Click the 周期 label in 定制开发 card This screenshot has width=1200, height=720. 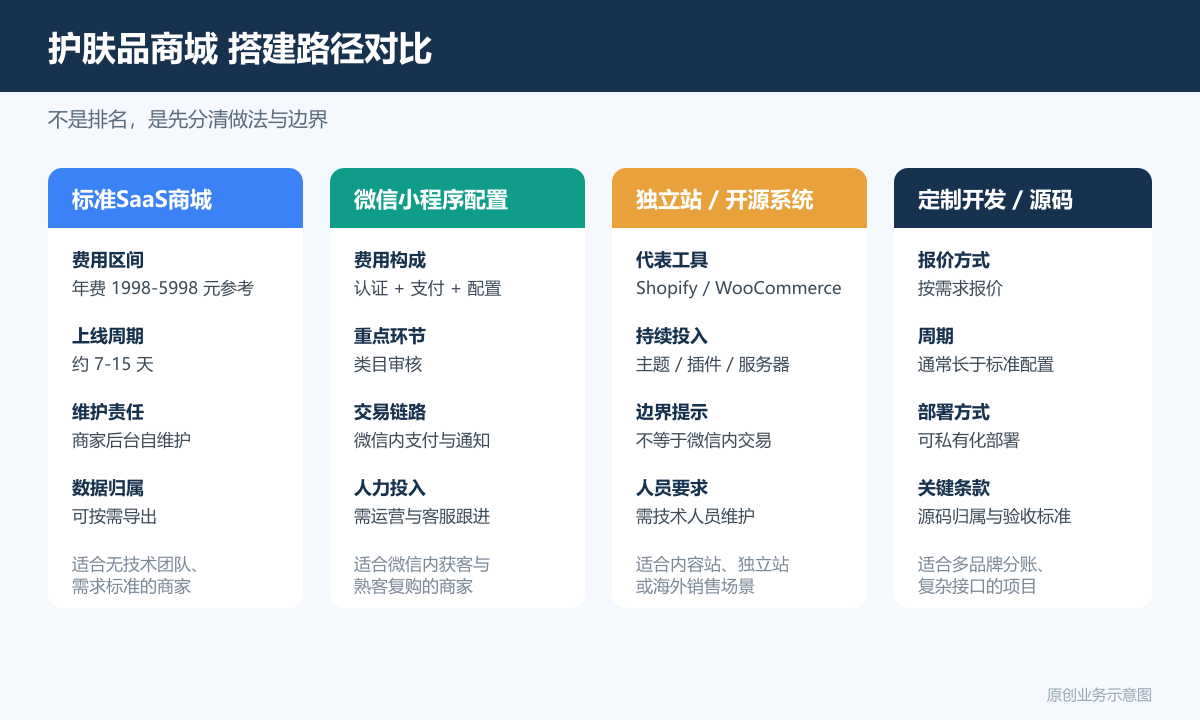pos(936,336)
